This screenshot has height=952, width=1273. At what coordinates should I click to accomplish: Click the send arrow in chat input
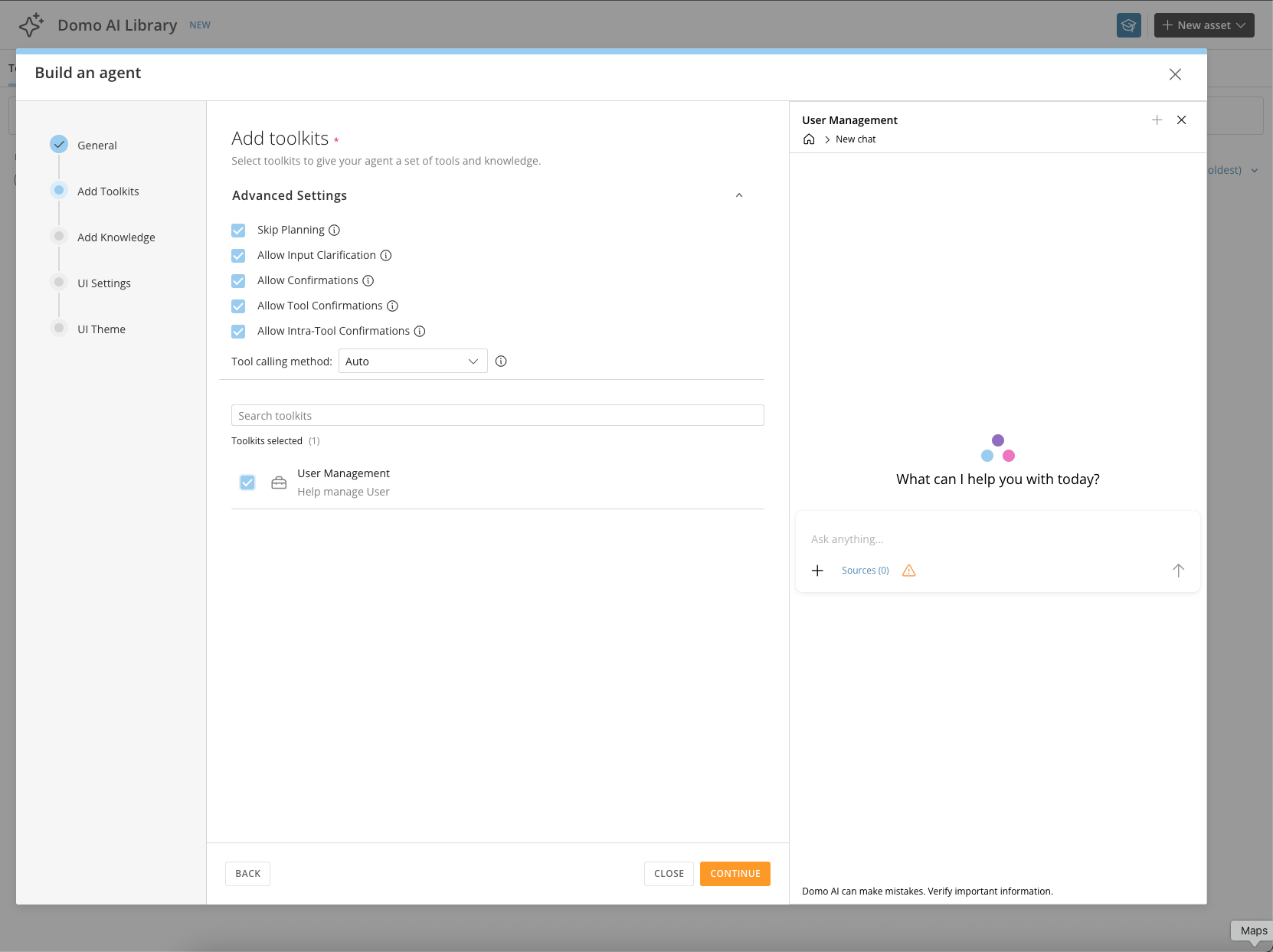coord(1178,571)
